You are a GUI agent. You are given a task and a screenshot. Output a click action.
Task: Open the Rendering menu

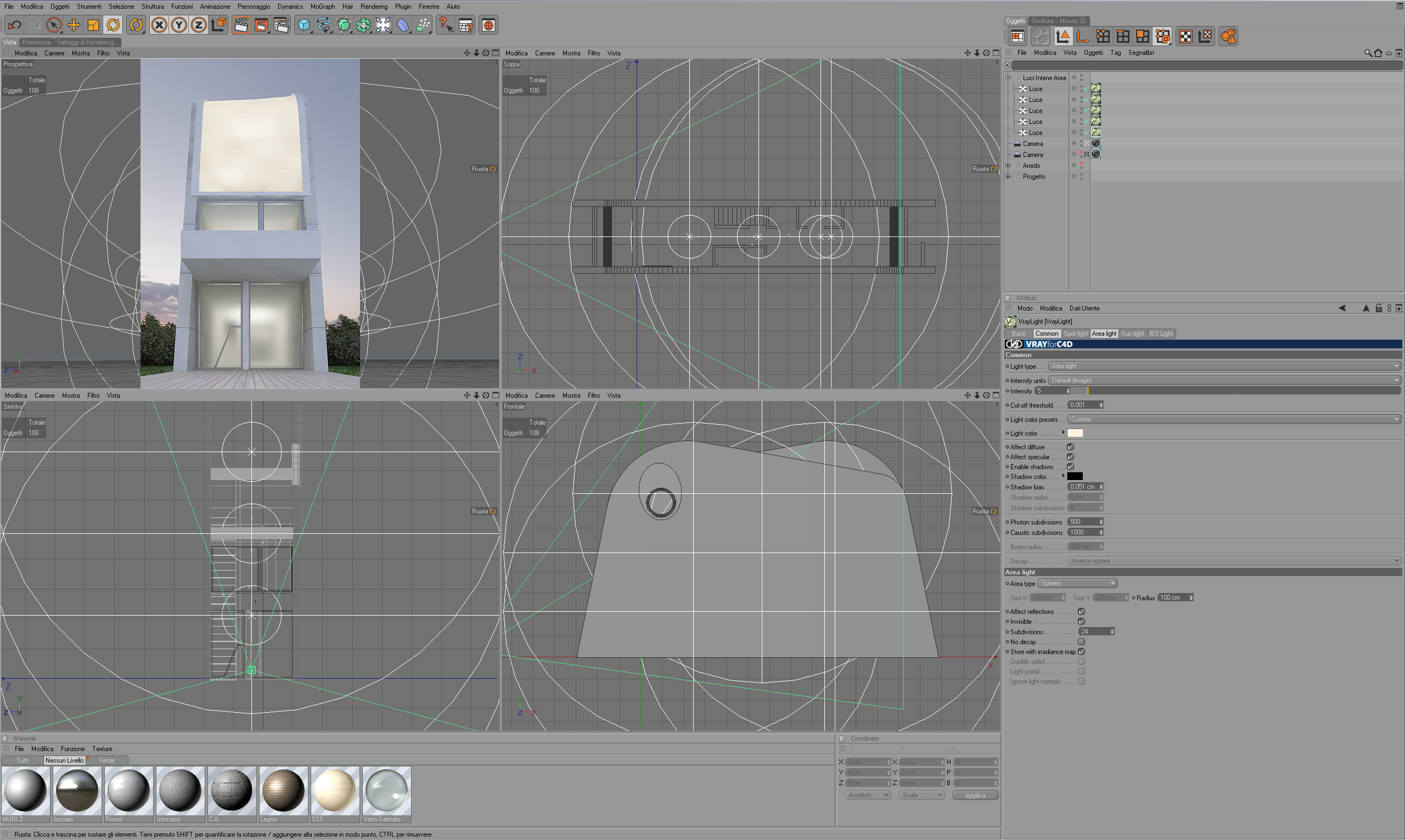click(x=374, y=6)
